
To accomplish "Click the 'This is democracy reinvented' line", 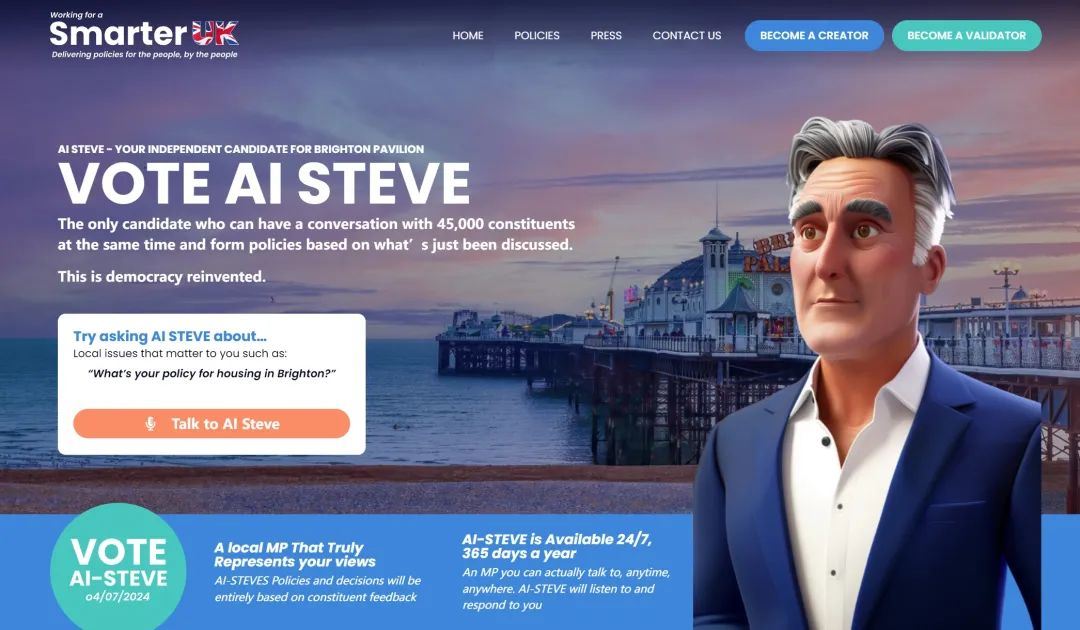I will point(162,276).
